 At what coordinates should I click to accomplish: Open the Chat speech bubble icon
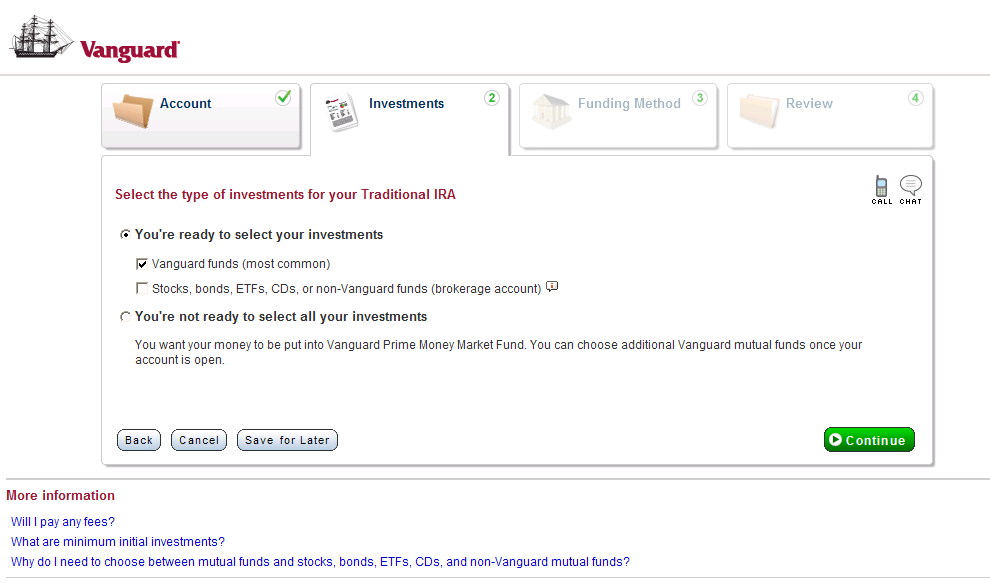pyautogui.click(x=910, y=187)
